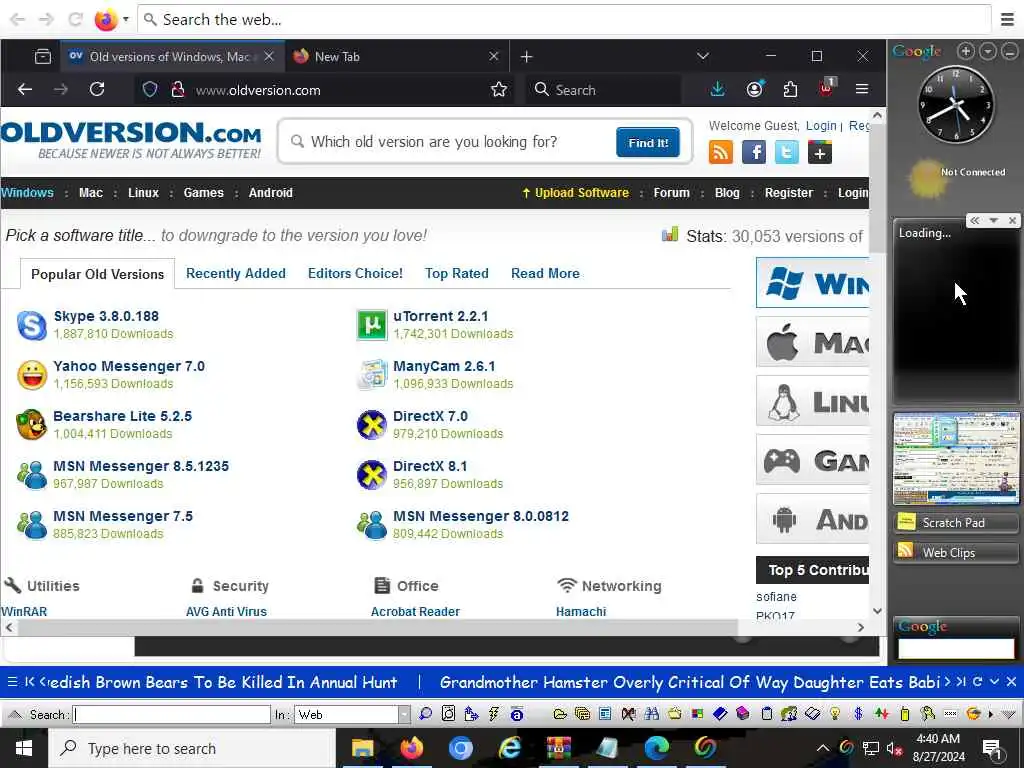The image size is (1024, 768).
Task: Collapse the Loading gadget with double arrows
Action: [974, 221]
